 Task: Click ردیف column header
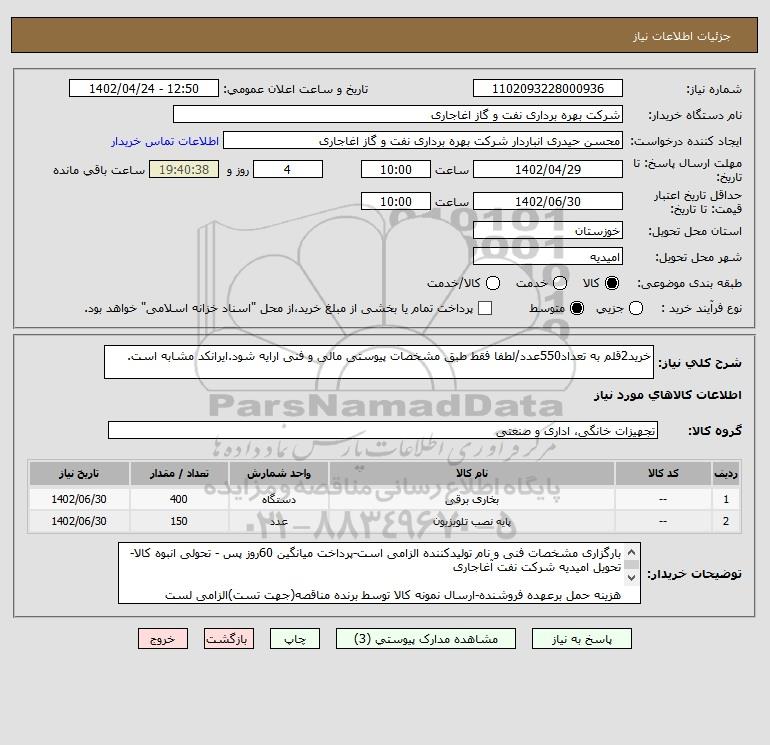[x=726, y=473]
